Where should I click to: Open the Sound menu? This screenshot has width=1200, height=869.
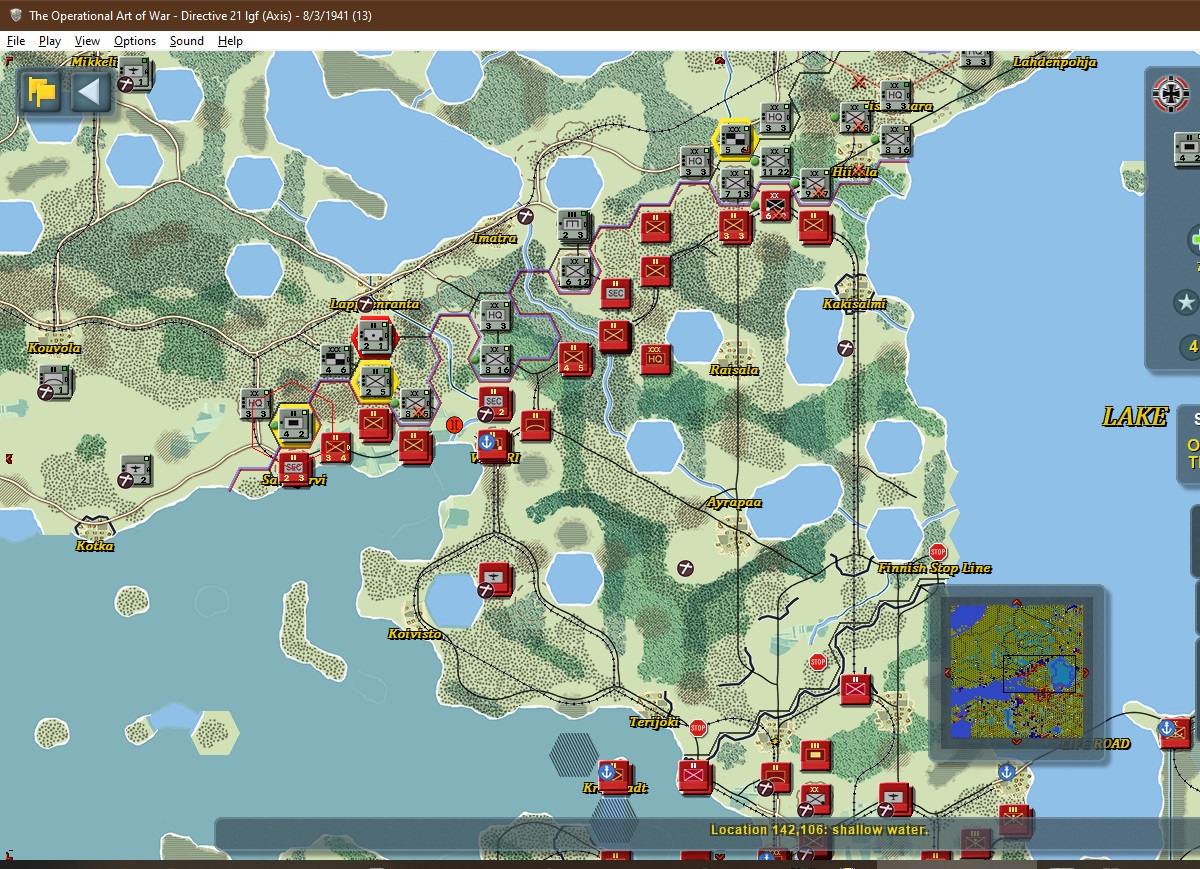click(x=187, y=41)
